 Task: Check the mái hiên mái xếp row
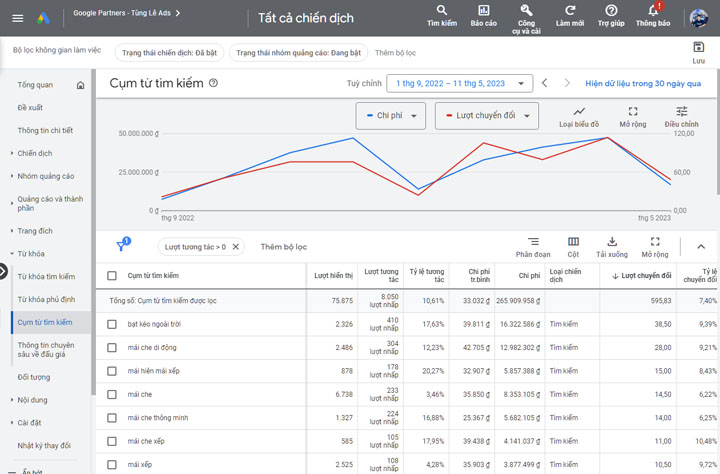click(112, 371)
